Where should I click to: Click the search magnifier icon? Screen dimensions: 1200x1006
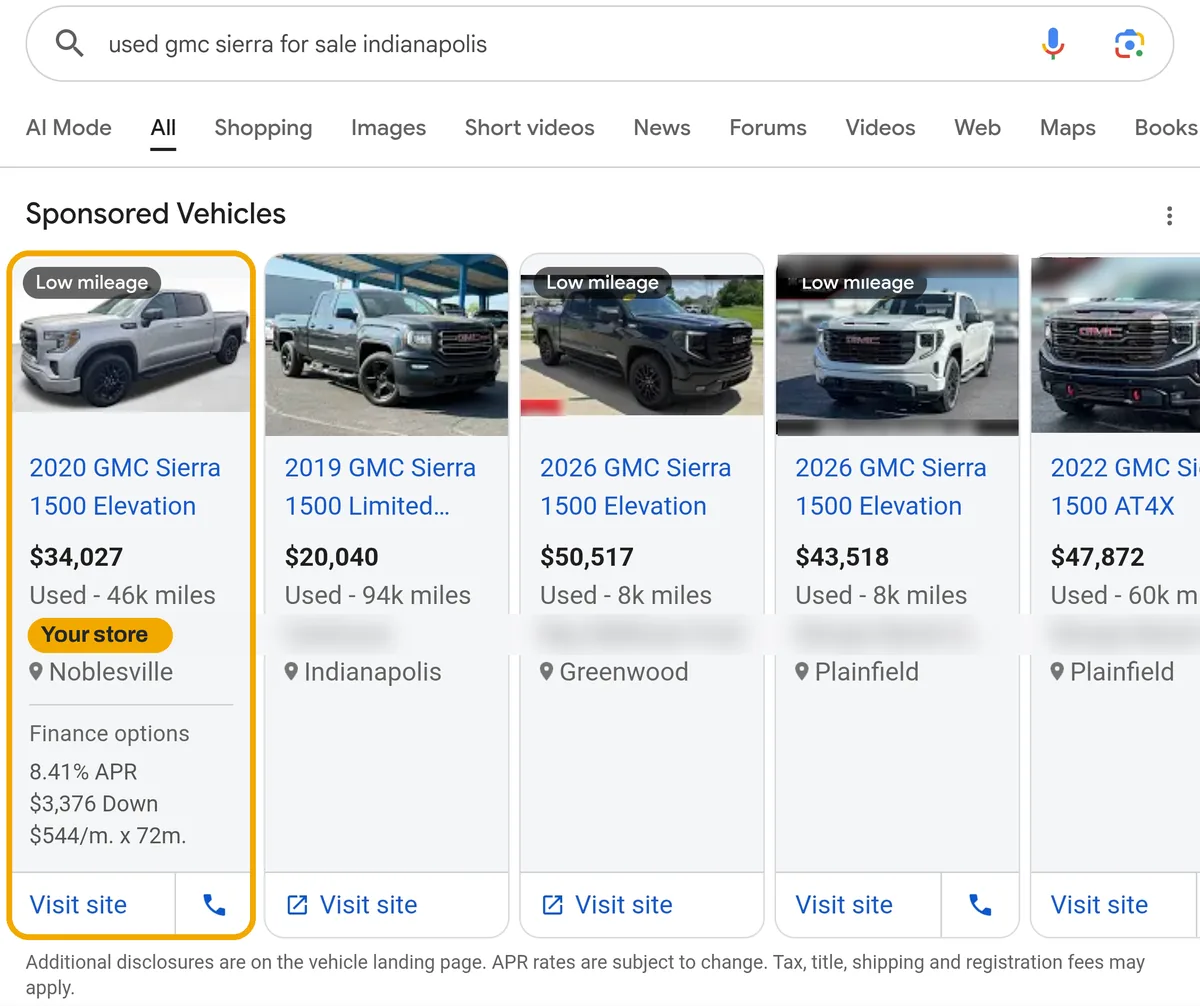(69, 43)
